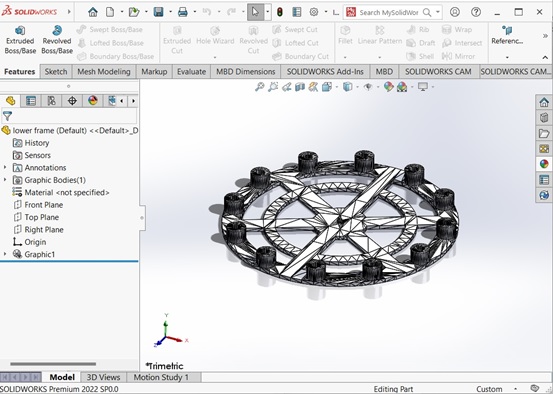
Task: Expand the Graphic1 feature node
Action: (5, 254)
